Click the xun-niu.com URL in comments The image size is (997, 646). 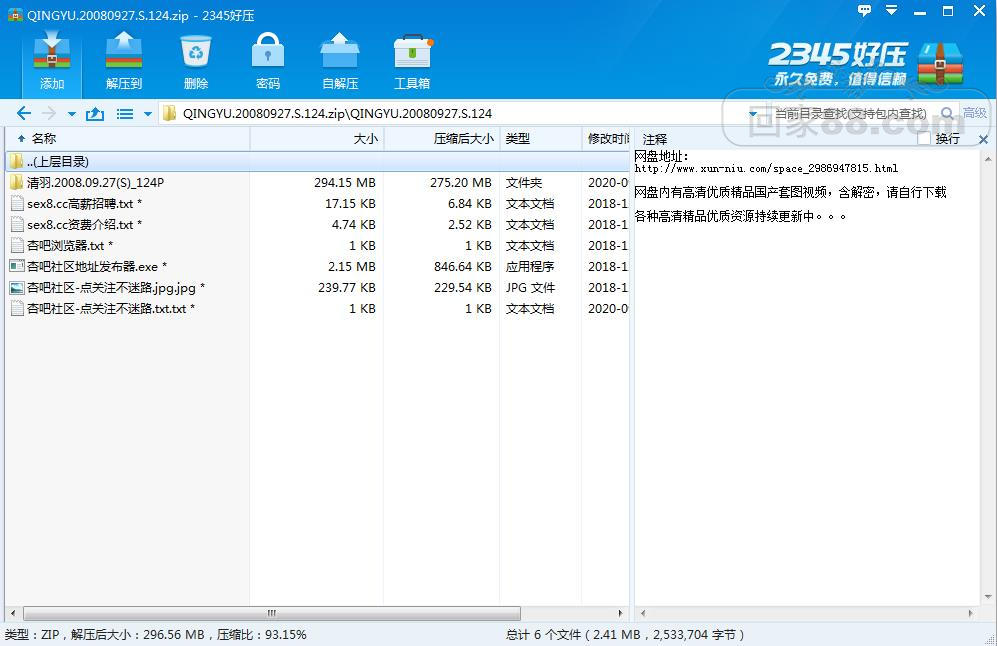766,168
